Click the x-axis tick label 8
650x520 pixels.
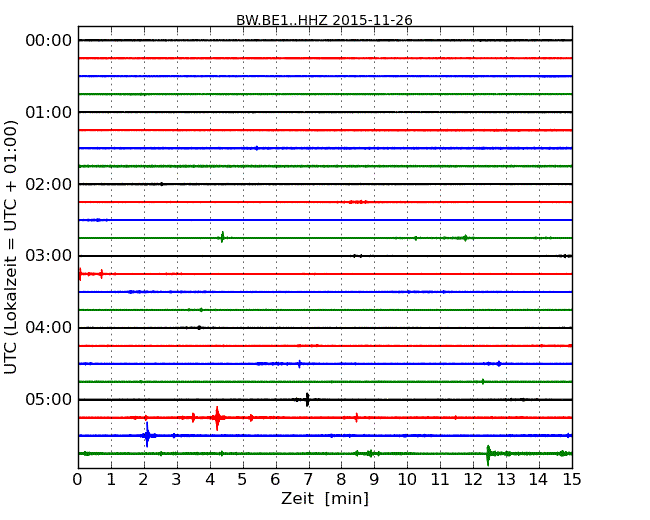[341, 480]
